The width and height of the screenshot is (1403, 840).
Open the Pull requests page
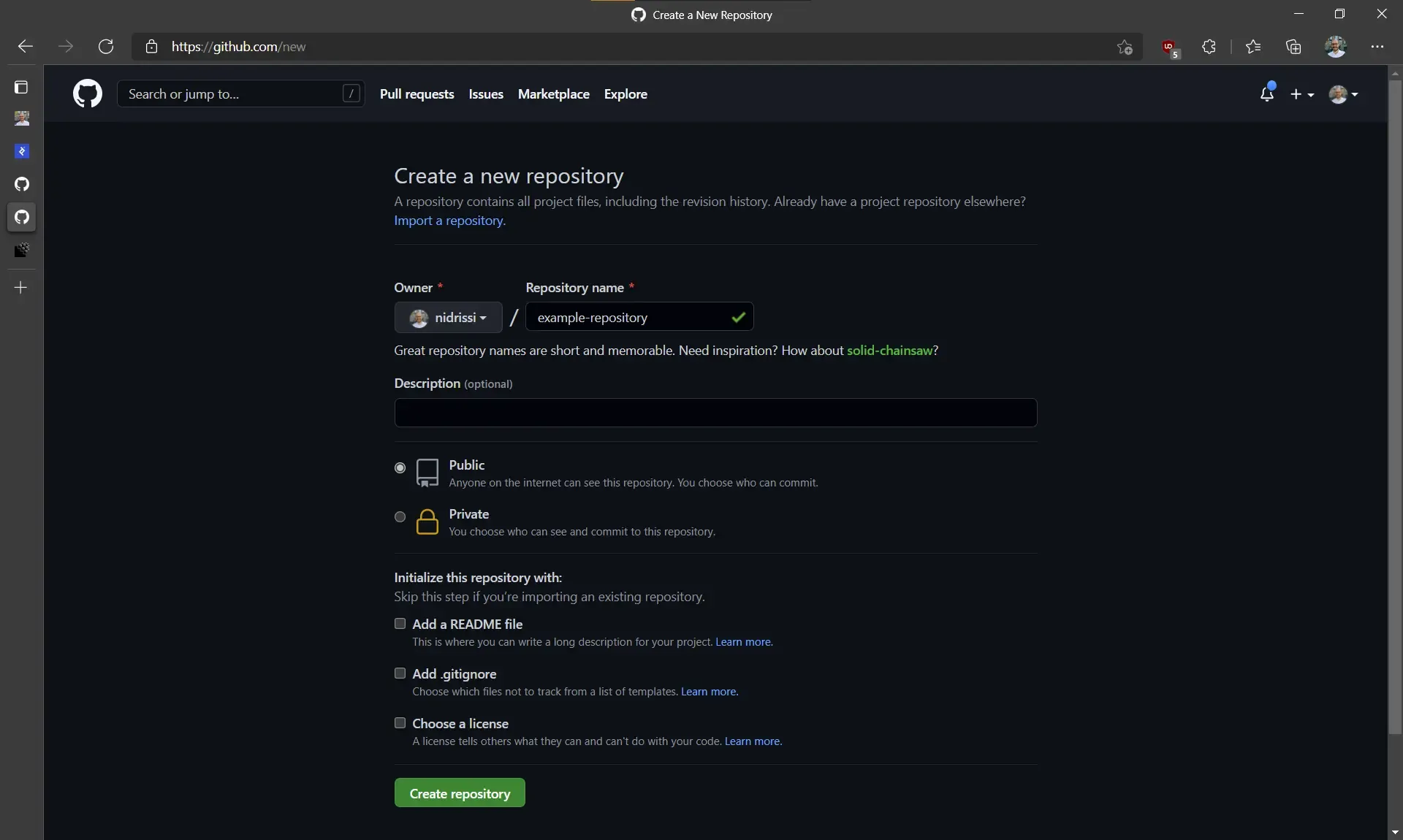pos(417,94)
